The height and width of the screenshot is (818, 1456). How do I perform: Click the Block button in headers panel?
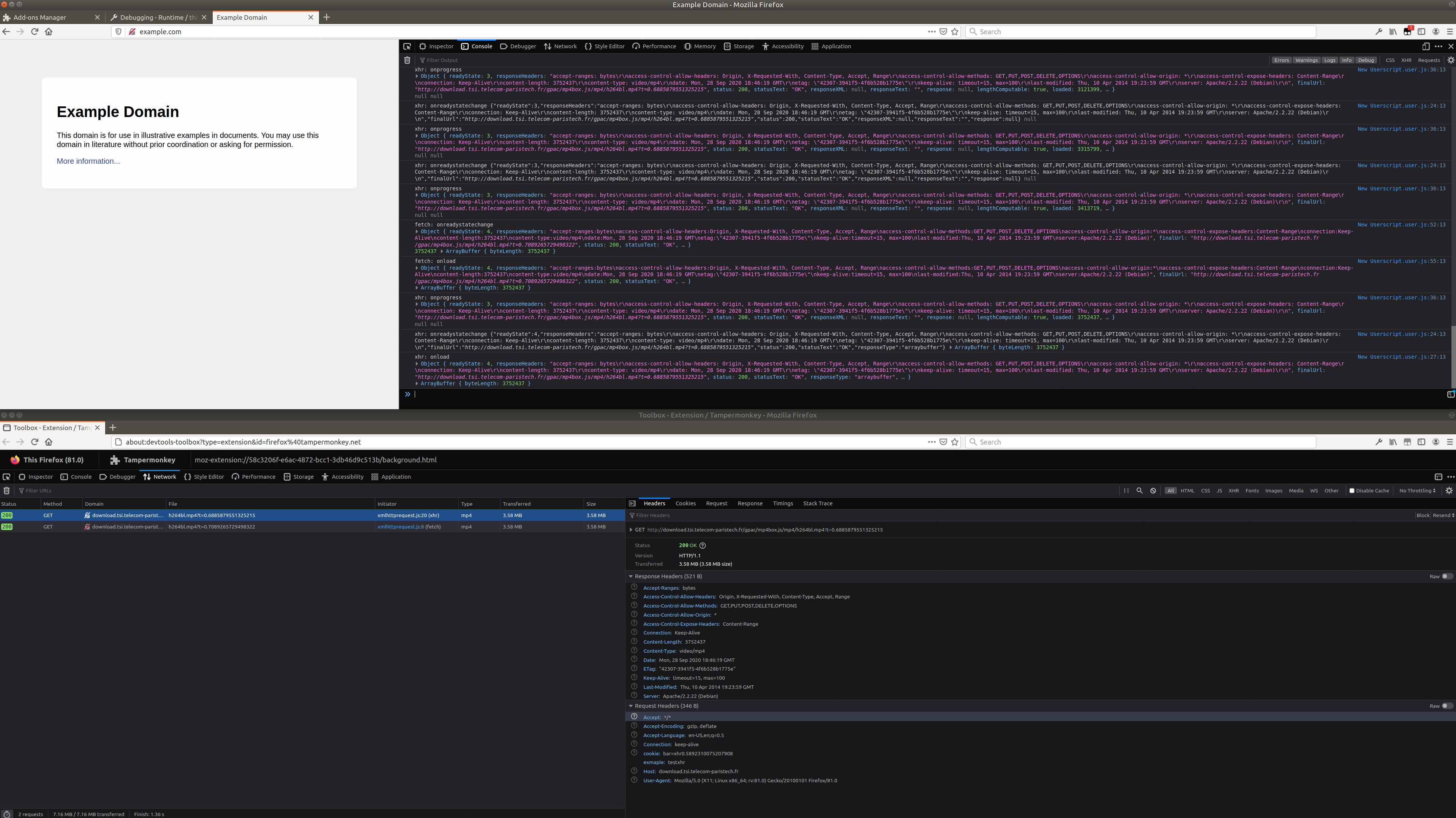[x=1423, y=515]
